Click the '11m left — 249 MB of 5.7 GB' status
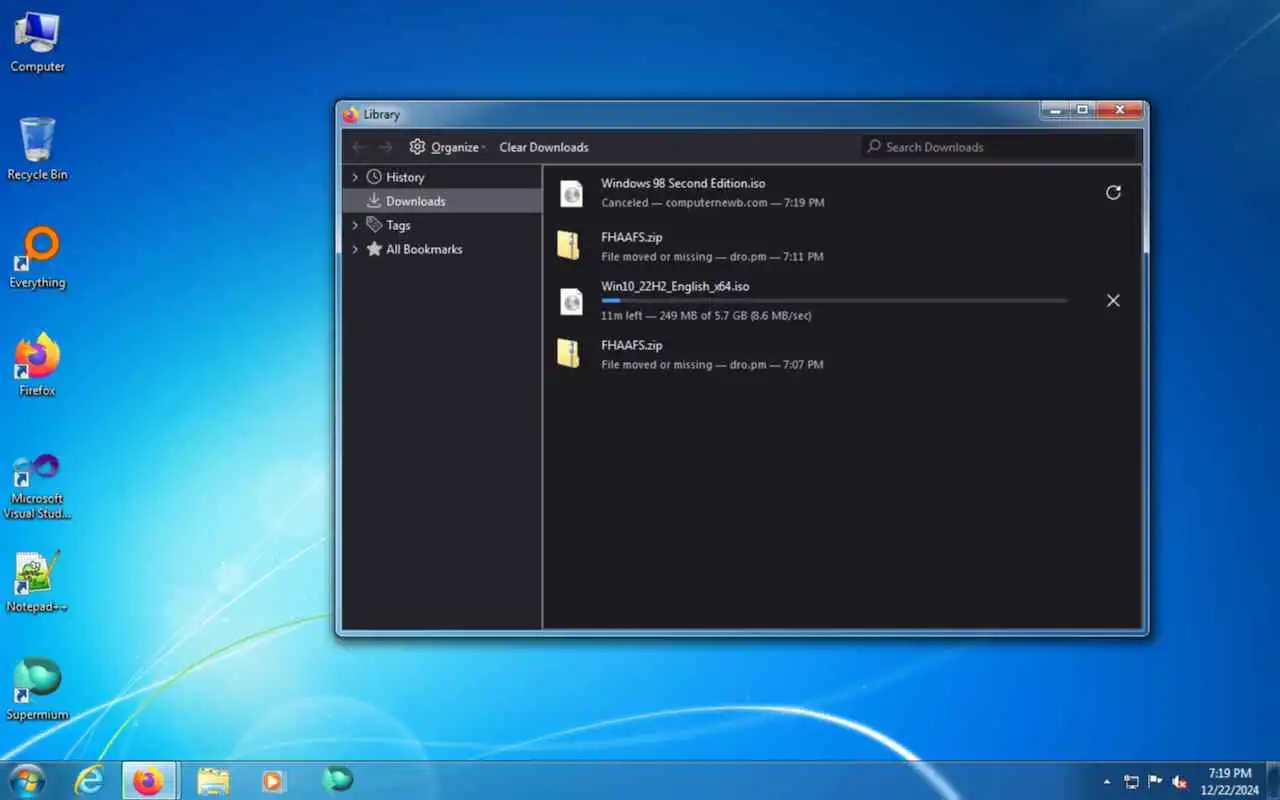The image size is (1280, 800). click(x=706, y=316)
